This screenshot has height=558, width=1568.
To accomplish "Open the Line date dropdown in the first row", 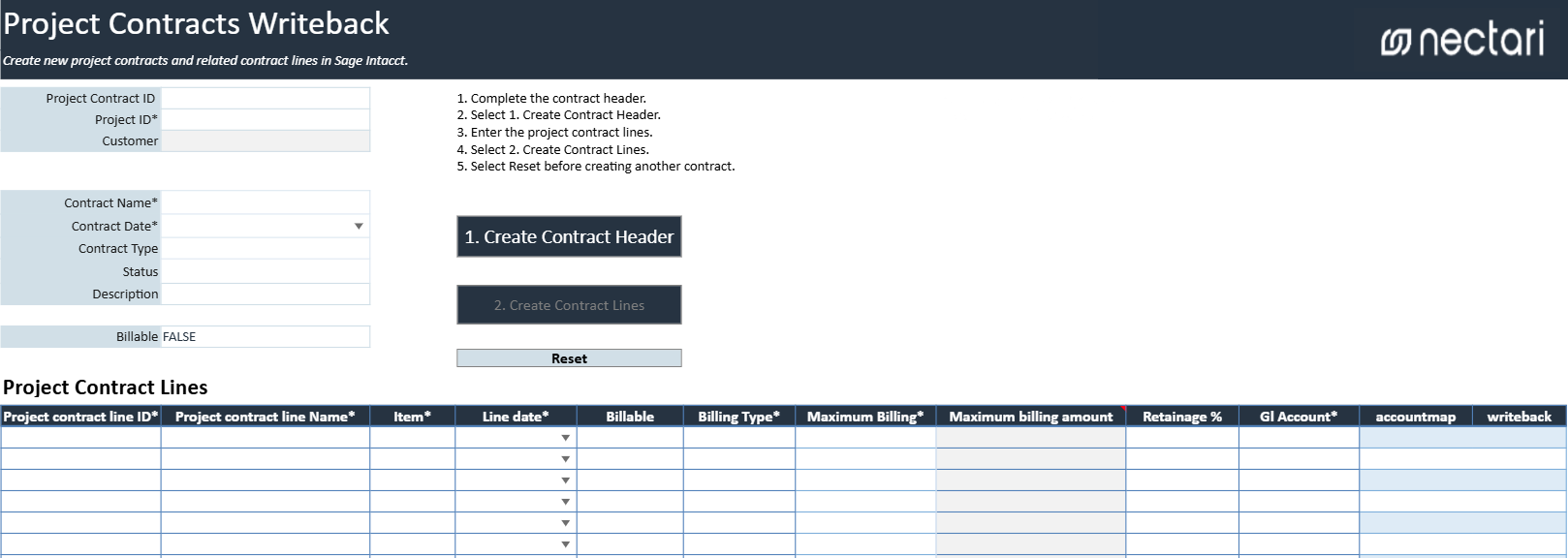I will click(x=566, y=438).
